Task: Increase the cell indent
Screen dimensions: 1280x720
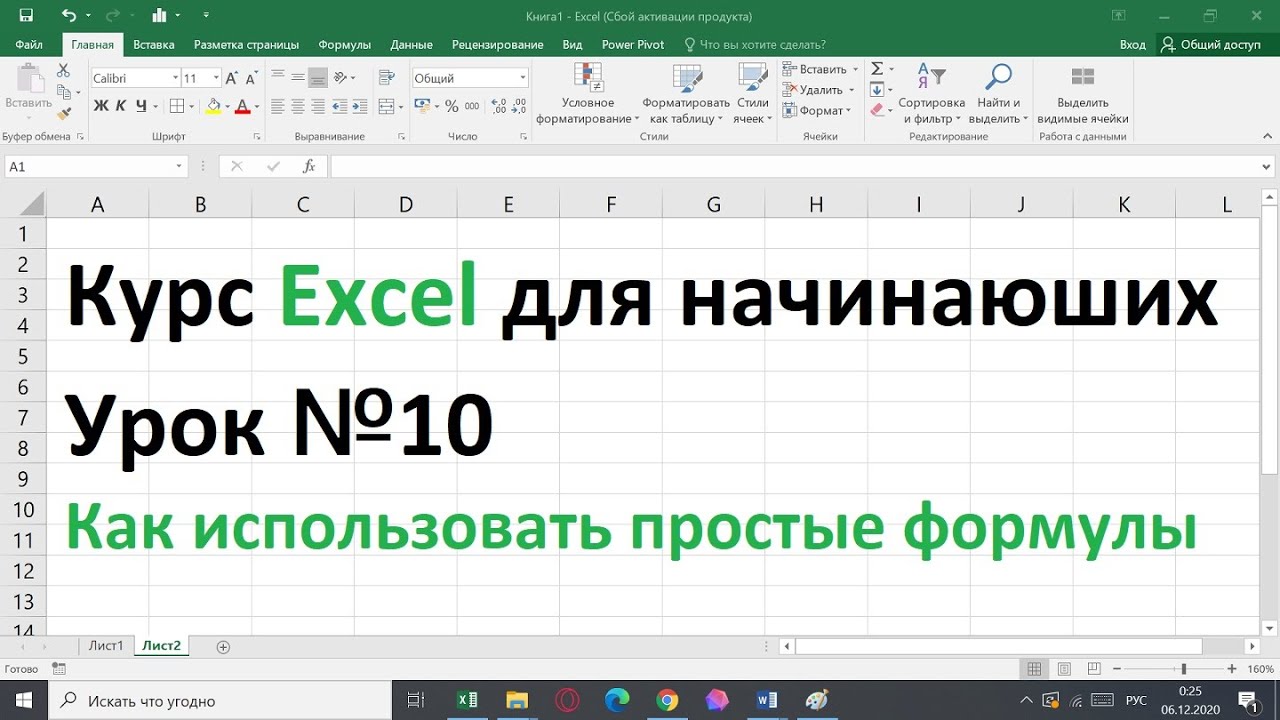Action: click(358, 106)
